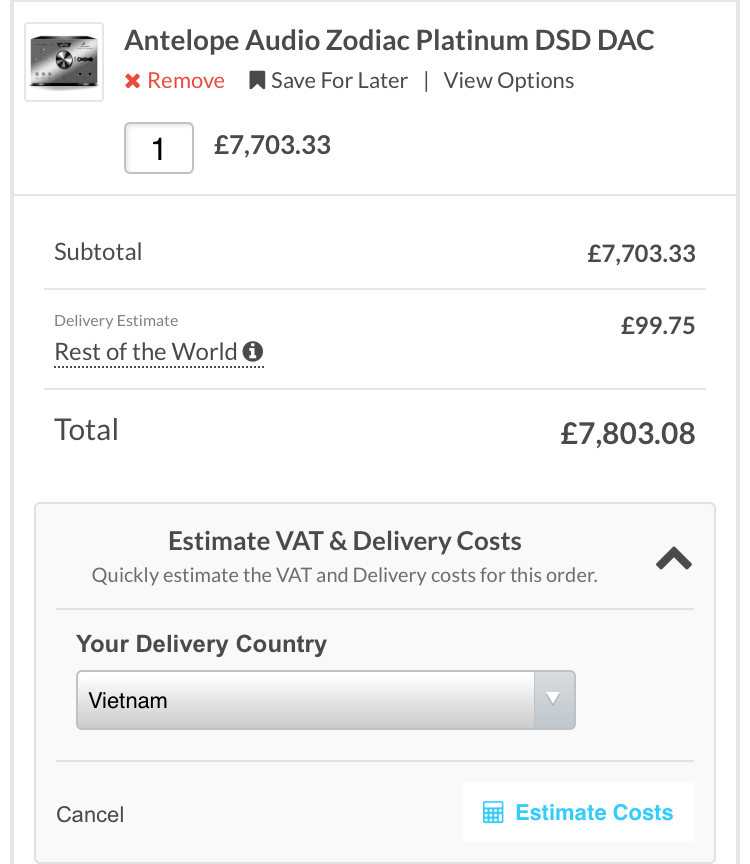Click the quantity input field showing 1
750x864 pixels.
(159, 148)
